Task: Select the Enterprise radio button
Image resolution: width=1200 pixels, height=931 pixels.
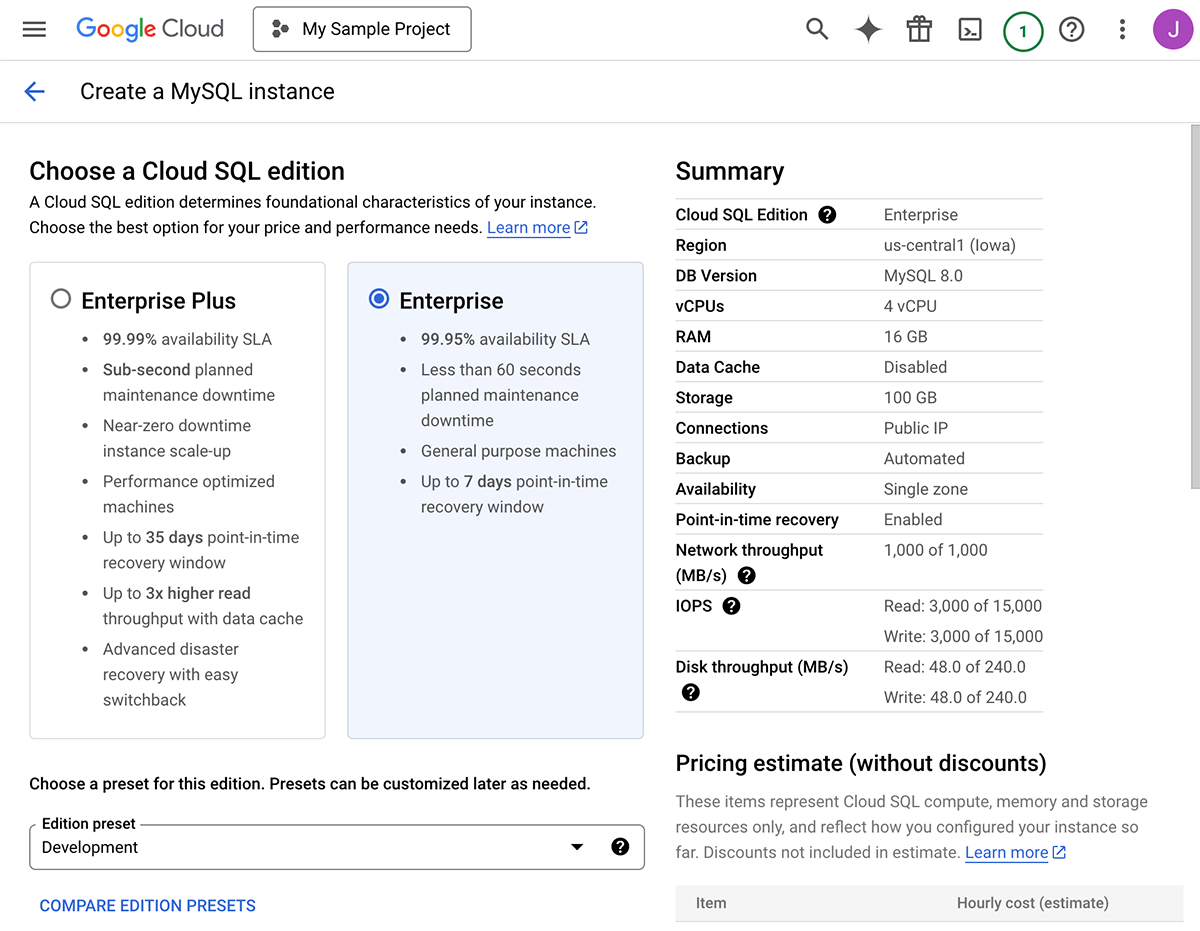Action: 379,299
